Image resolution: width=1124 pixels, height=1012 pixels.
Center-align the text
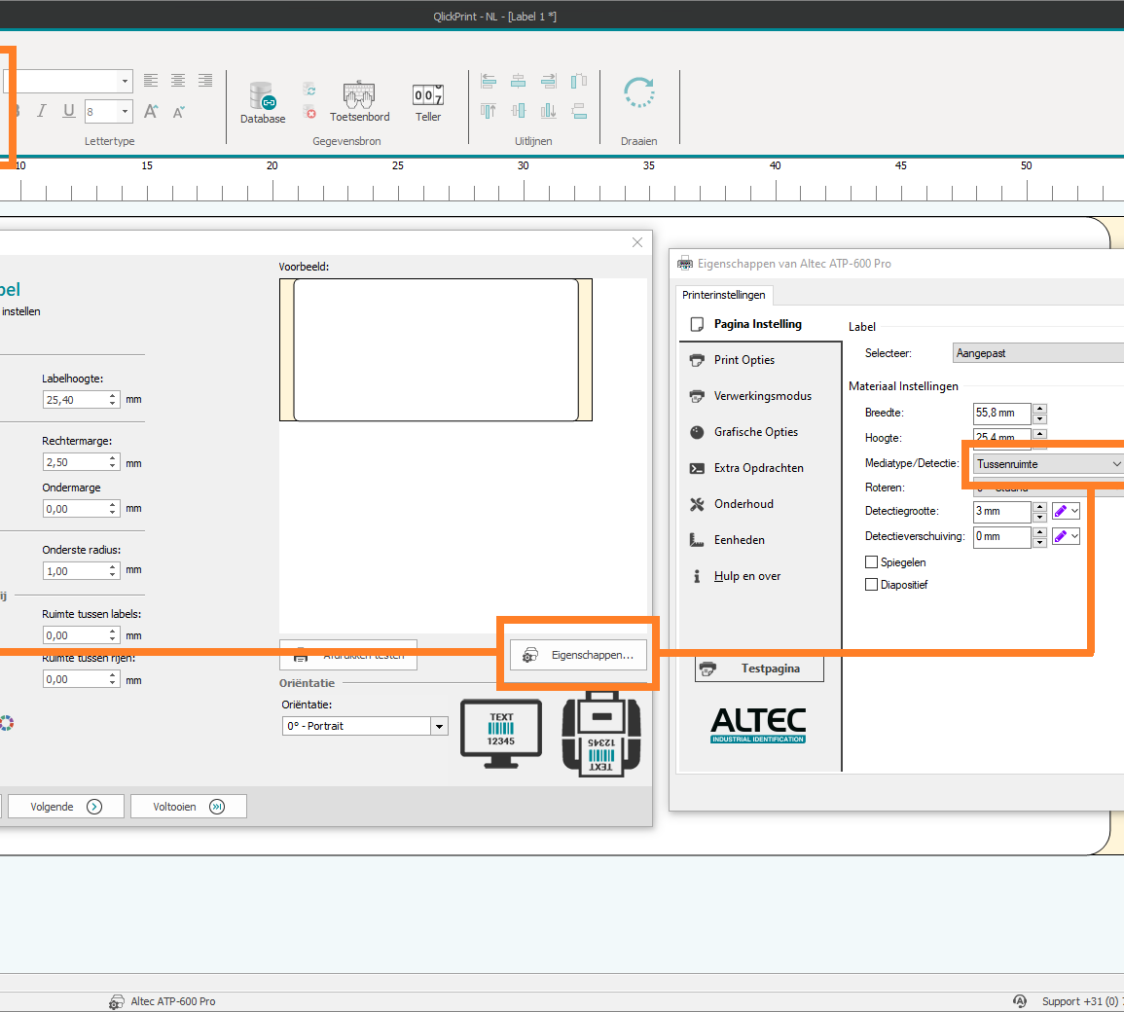click(178, 81)
